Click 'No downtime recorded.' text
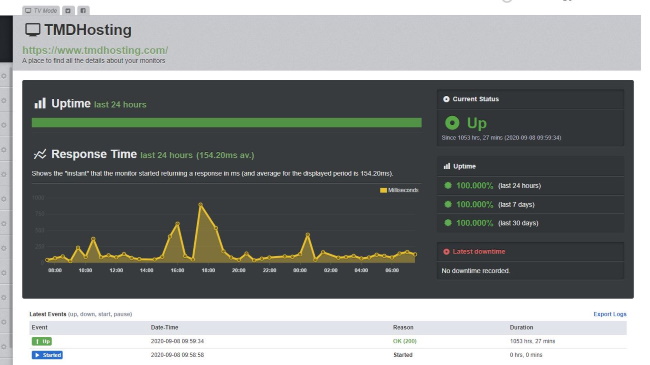Viewport: 650px width, 365px height. (475, 271)
